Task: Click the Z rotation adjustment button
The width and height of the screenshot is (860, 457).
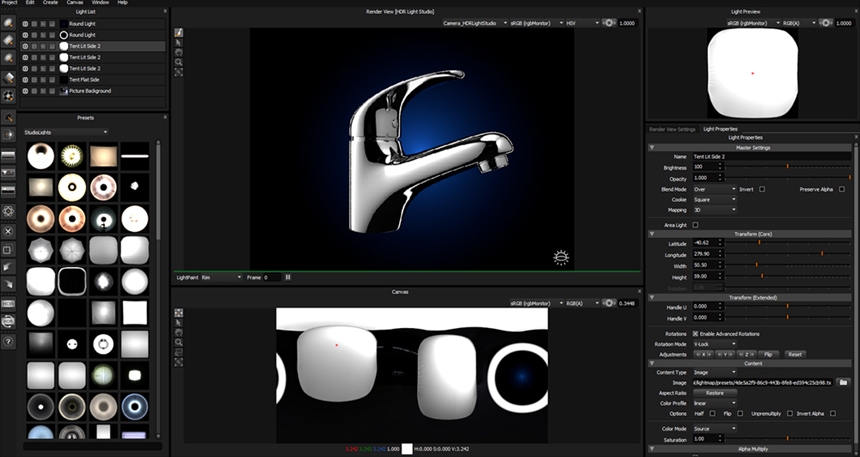Action: point(746,354)
